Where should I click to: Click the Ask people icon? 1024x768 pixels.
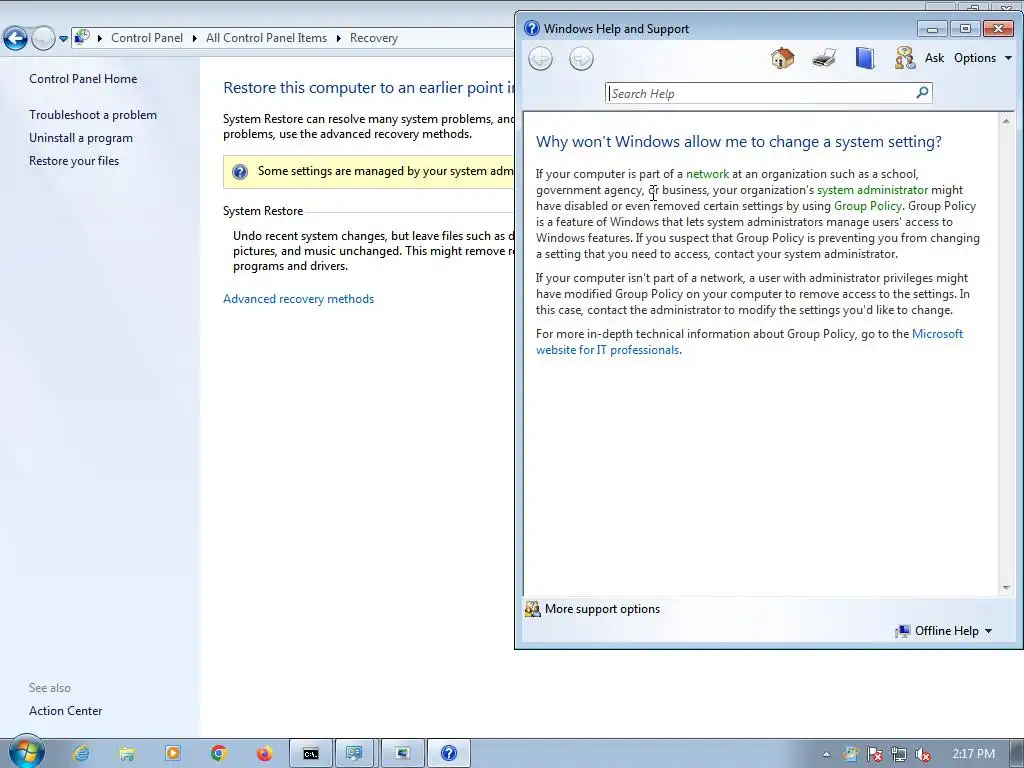904,58
